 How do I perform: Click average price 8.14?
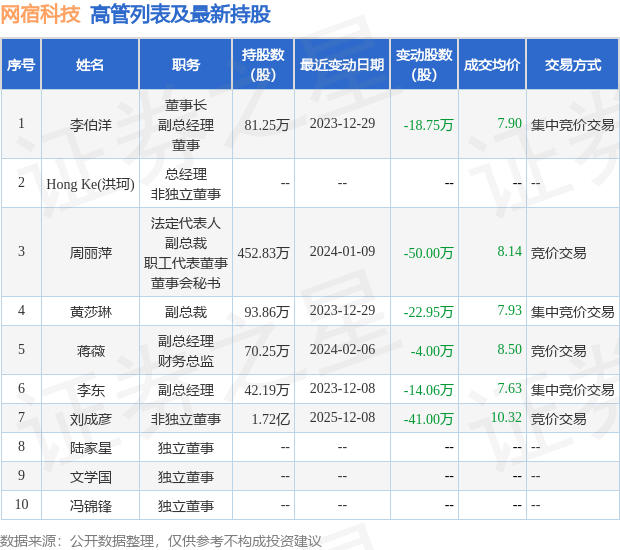pyautogui.click(x=510, y=251)
